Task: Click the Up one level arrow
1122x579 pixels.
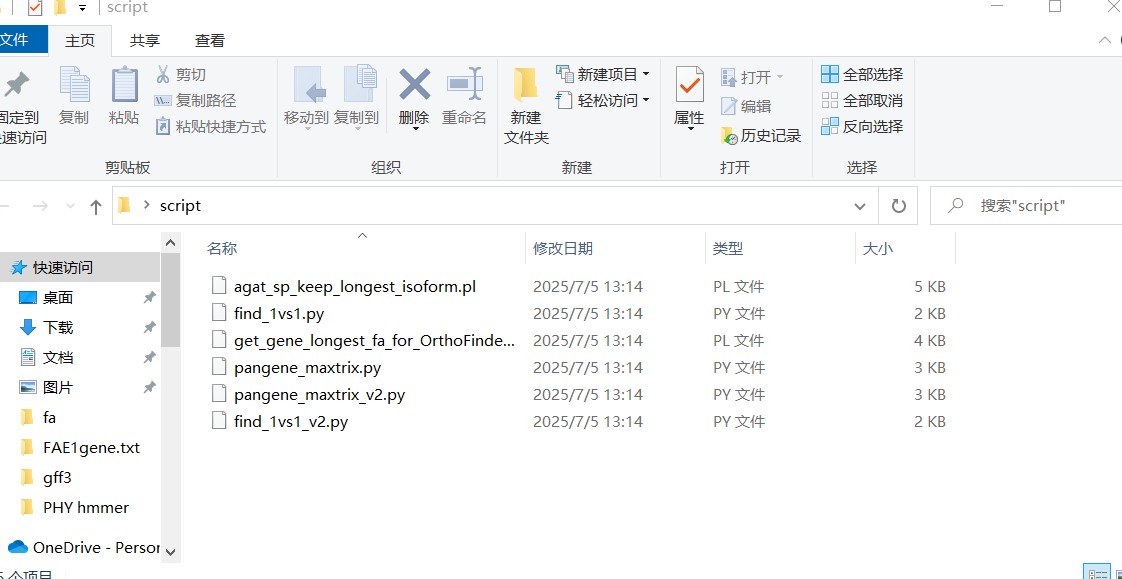Action: (x=96, y=206)
